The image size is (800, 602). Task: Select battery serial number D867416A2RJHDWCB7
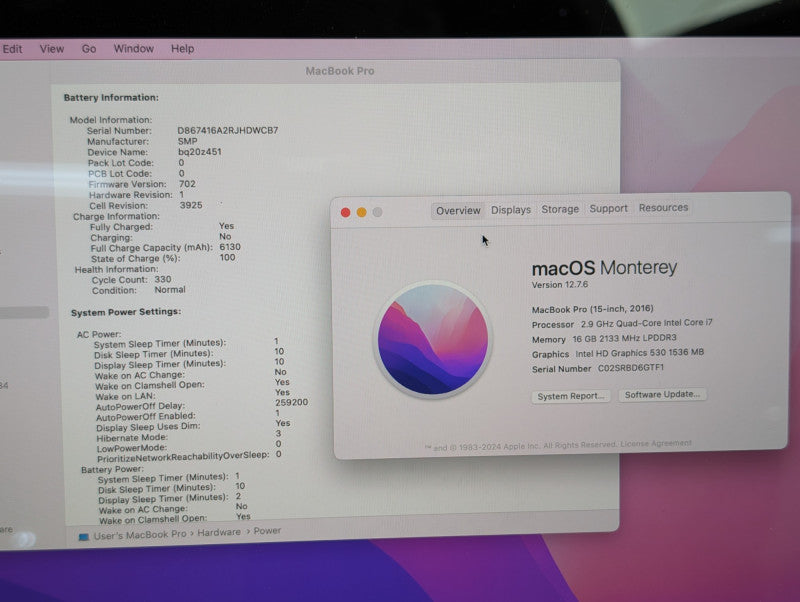click(x=228, y=131)
